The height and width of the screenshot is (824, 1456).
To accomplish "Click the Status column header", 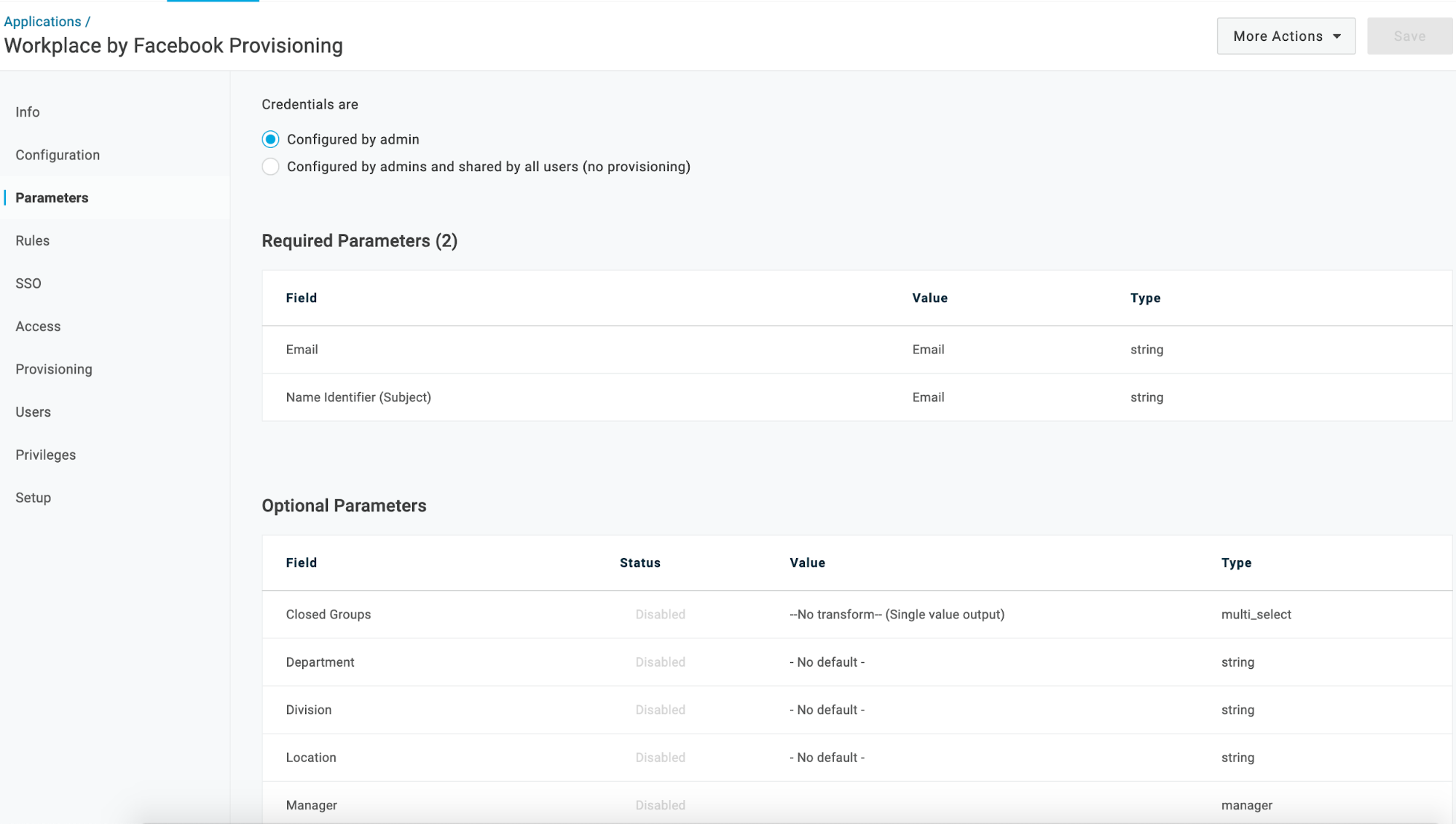I will click(640, 563).
